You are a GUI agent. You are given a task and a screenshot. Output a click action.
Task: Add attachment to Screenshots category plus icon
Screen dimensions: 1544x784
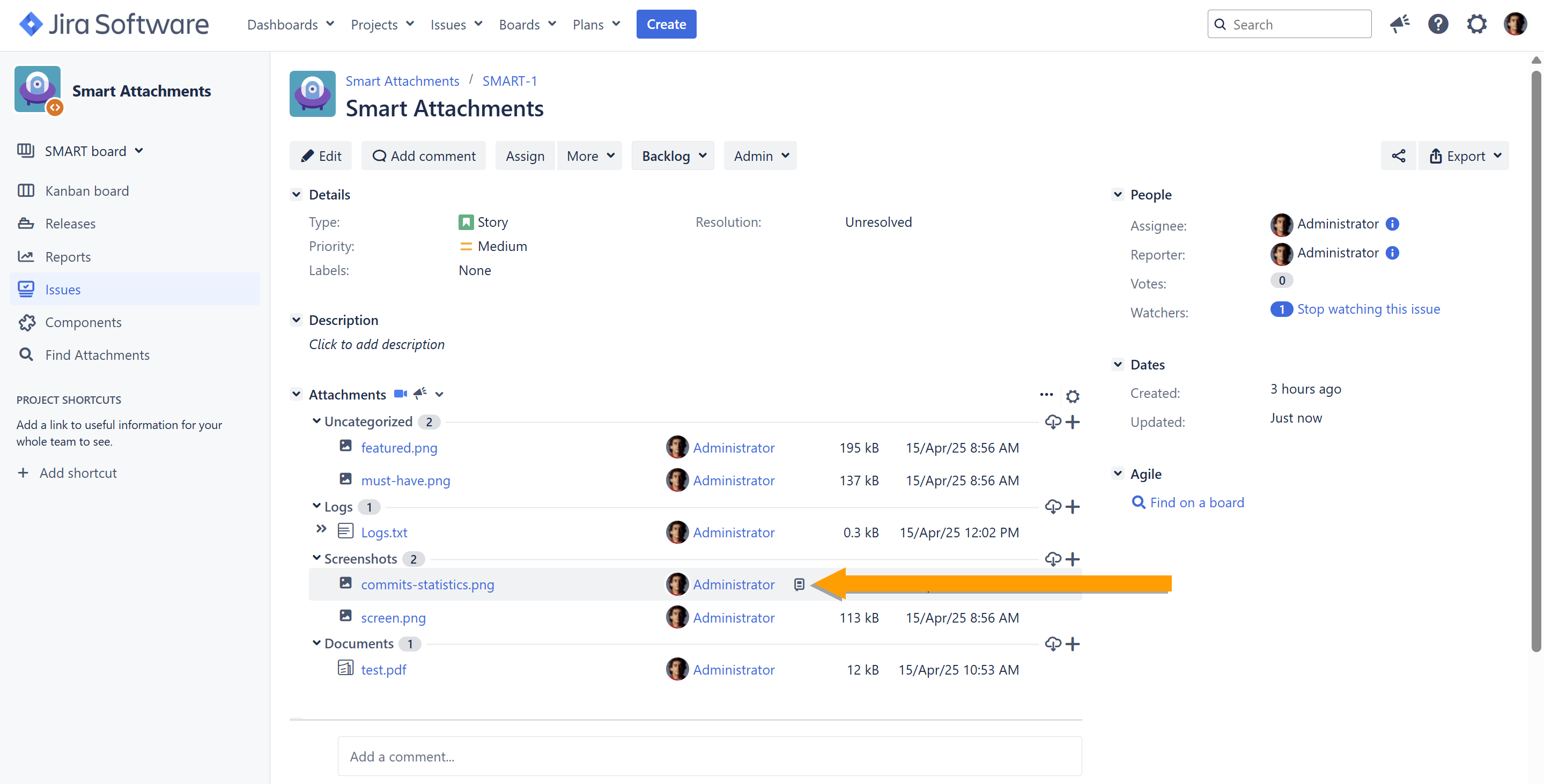pyautogui.click(x=1073, y=559)
